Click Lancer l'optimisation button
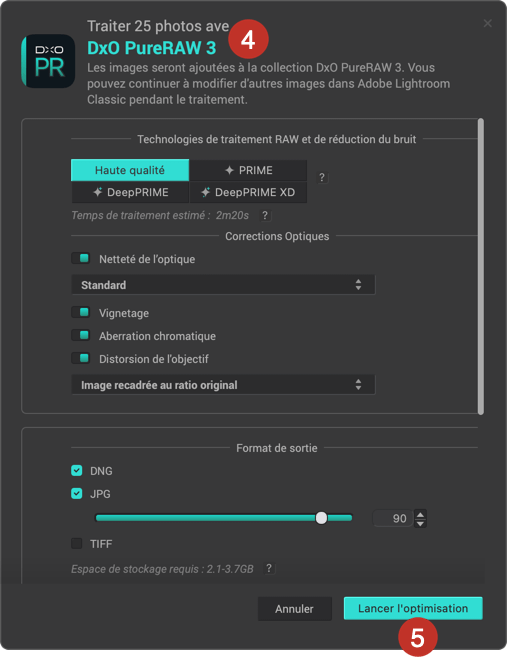This screenshot has width=507, height=658. pyautogui.click(x=413, y=608)
